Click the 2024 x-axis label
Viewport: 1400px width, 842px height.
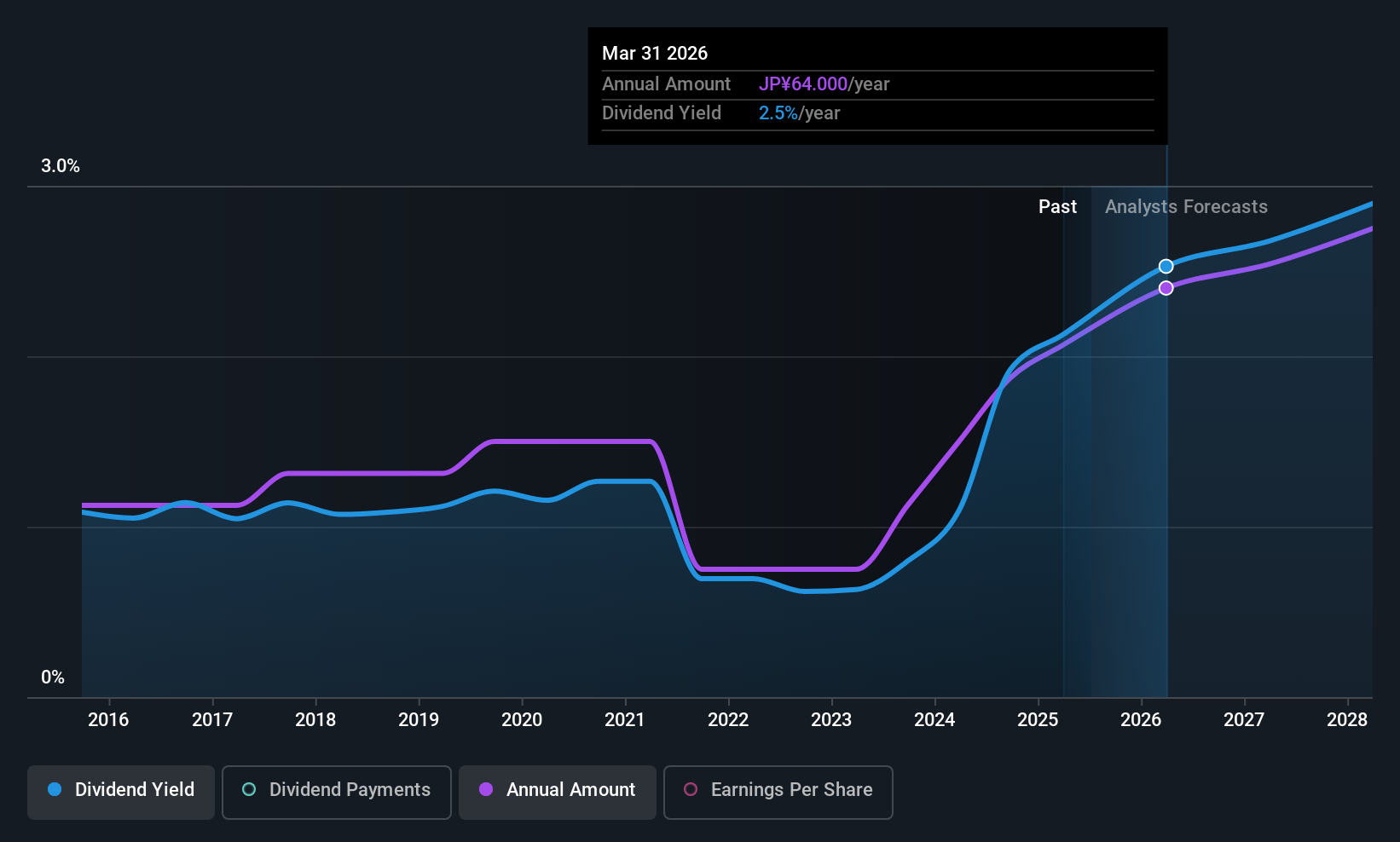point(934,720)
